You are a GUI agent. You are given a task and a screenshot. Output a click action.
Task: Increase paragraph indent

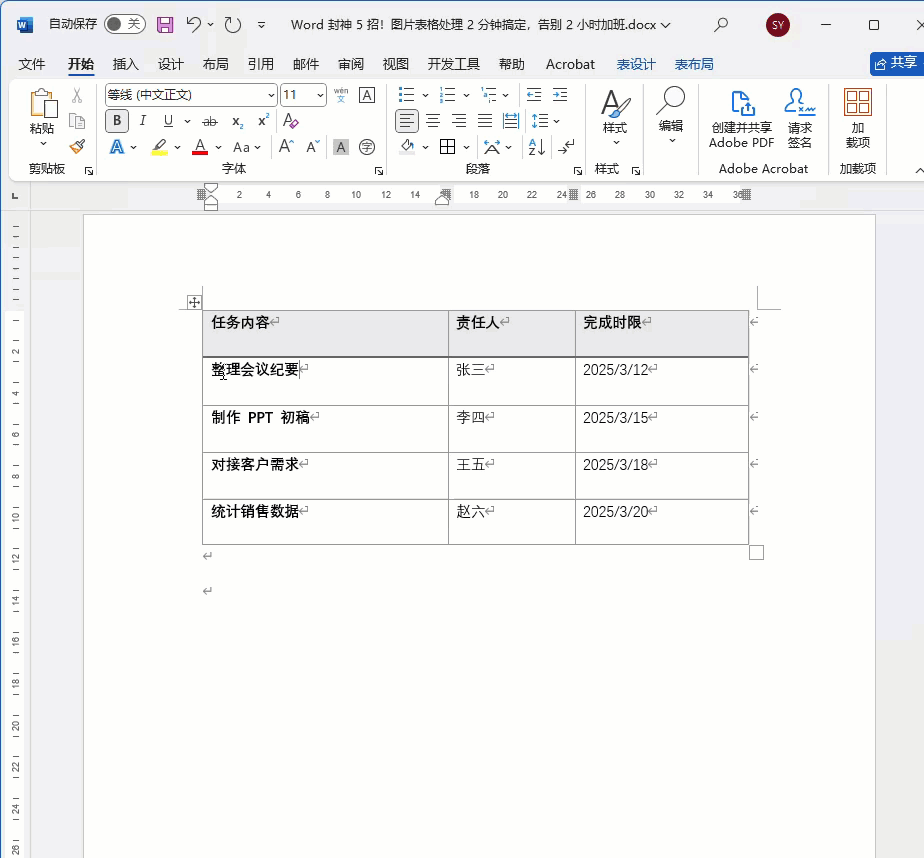pyautogui.click(x=560, y=95)
